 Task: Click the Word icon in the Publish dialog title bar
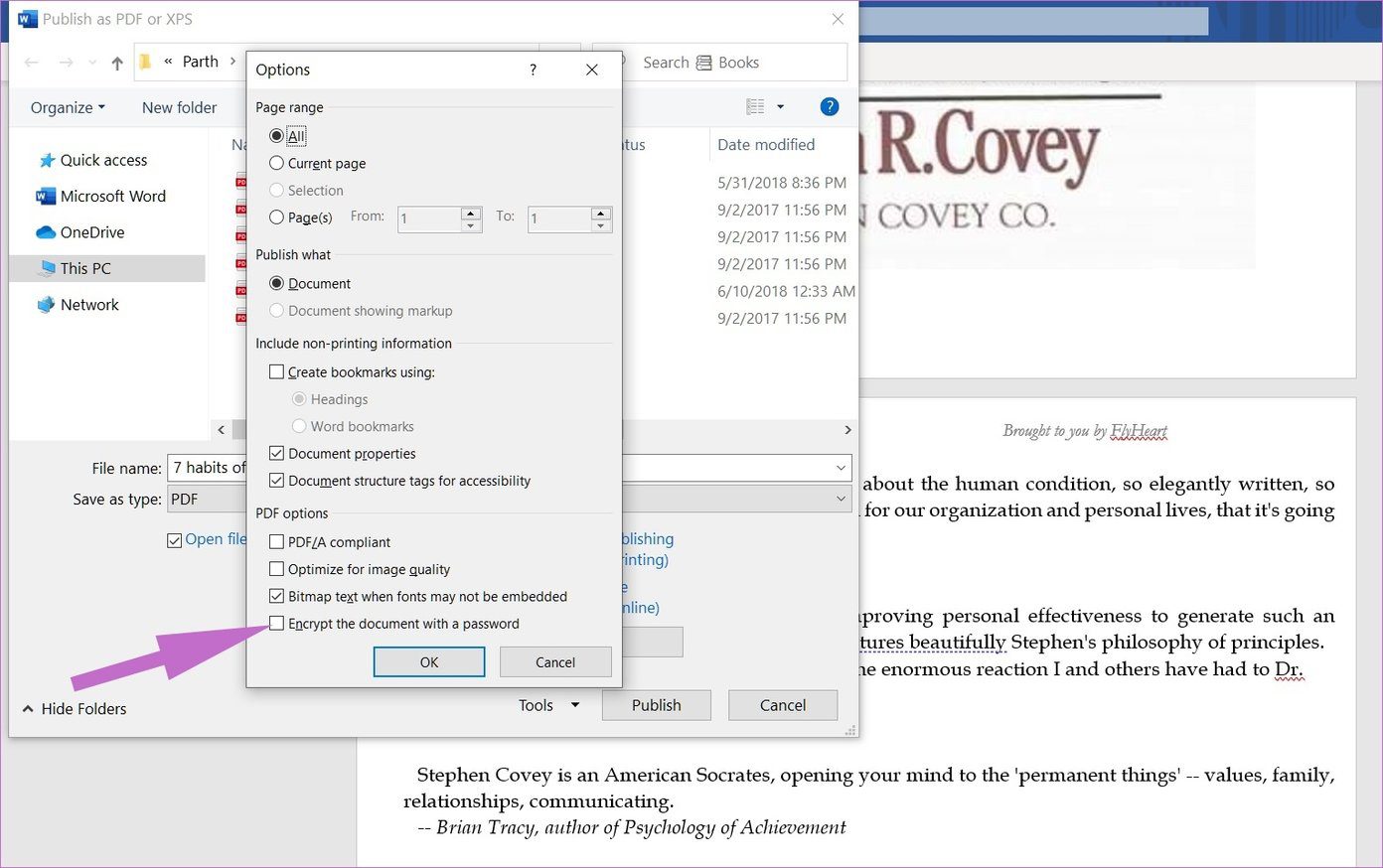click(28, 19)
